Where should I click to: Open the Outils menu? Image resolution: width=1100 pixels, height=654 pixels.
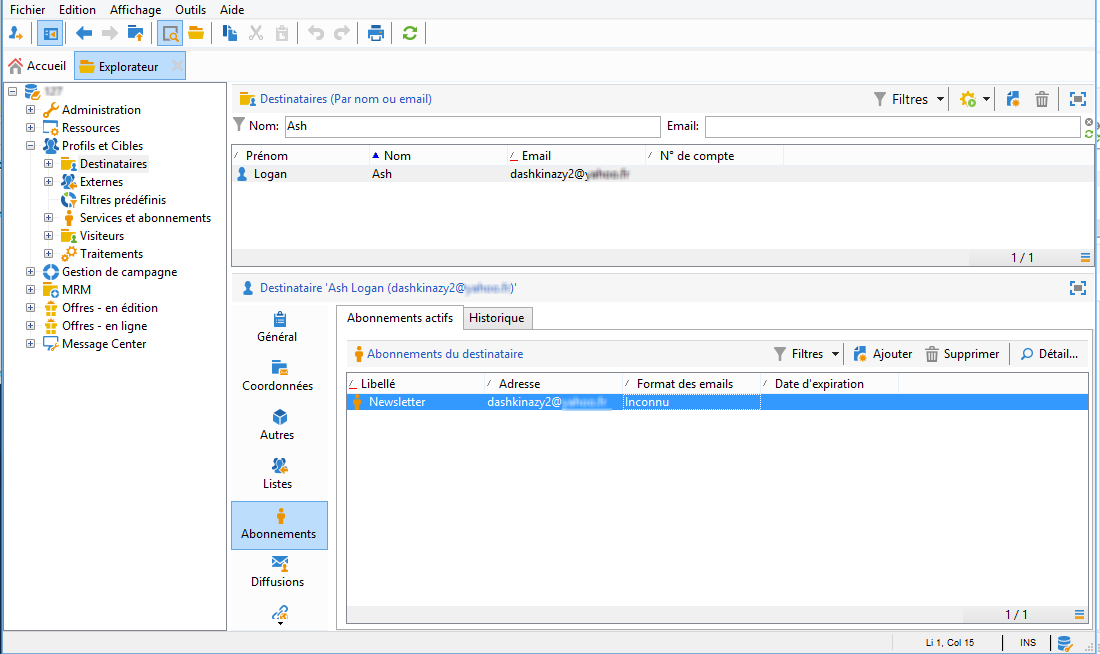coord(190,10)
